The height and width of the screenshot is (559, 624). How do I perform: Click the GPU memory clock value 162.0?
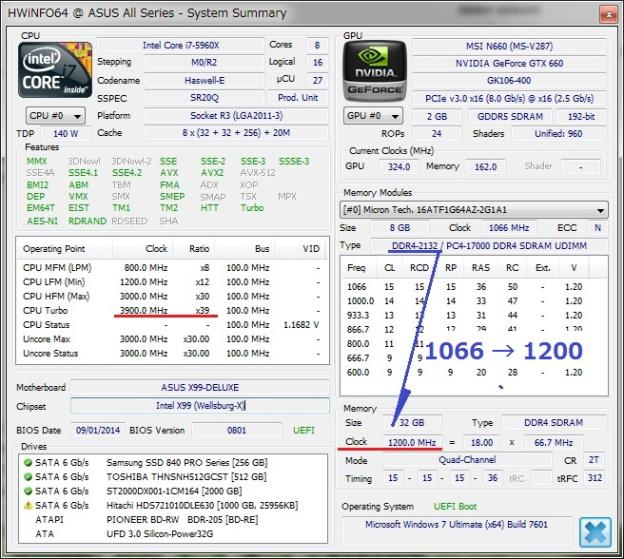click(x=486, y=167)
